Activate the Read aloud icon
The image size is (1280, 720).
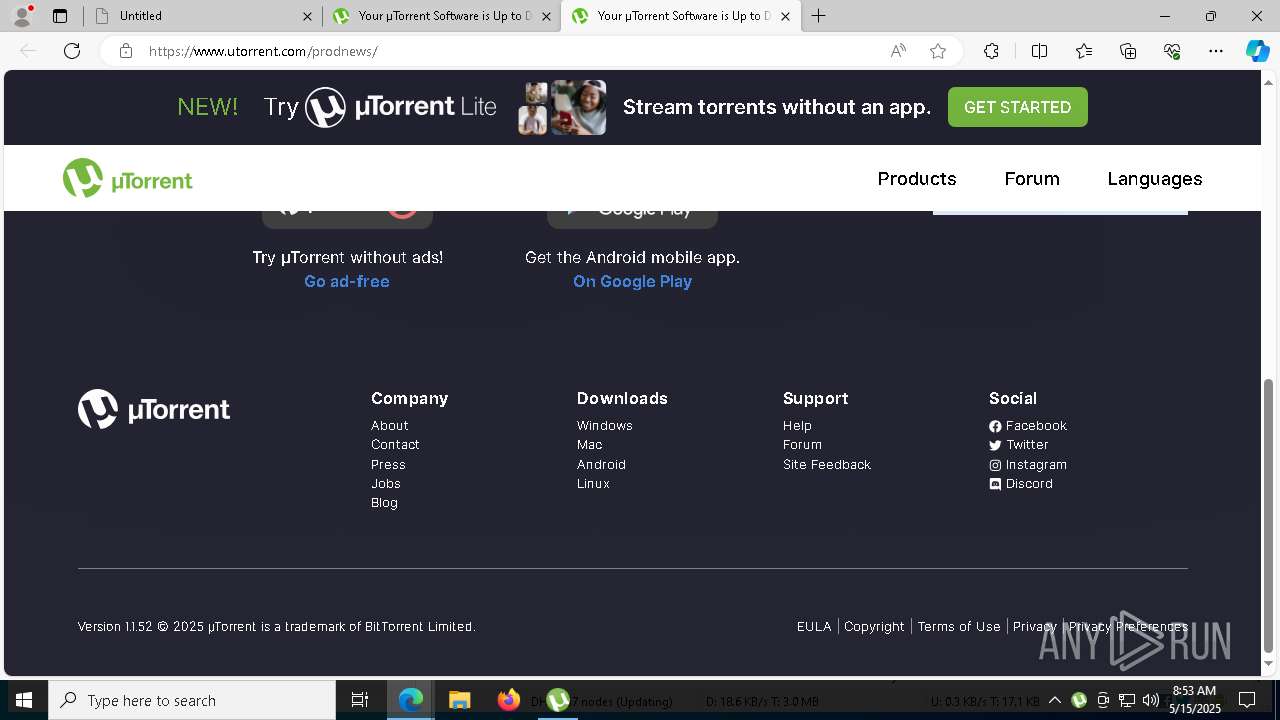click(x=898, y=51)
